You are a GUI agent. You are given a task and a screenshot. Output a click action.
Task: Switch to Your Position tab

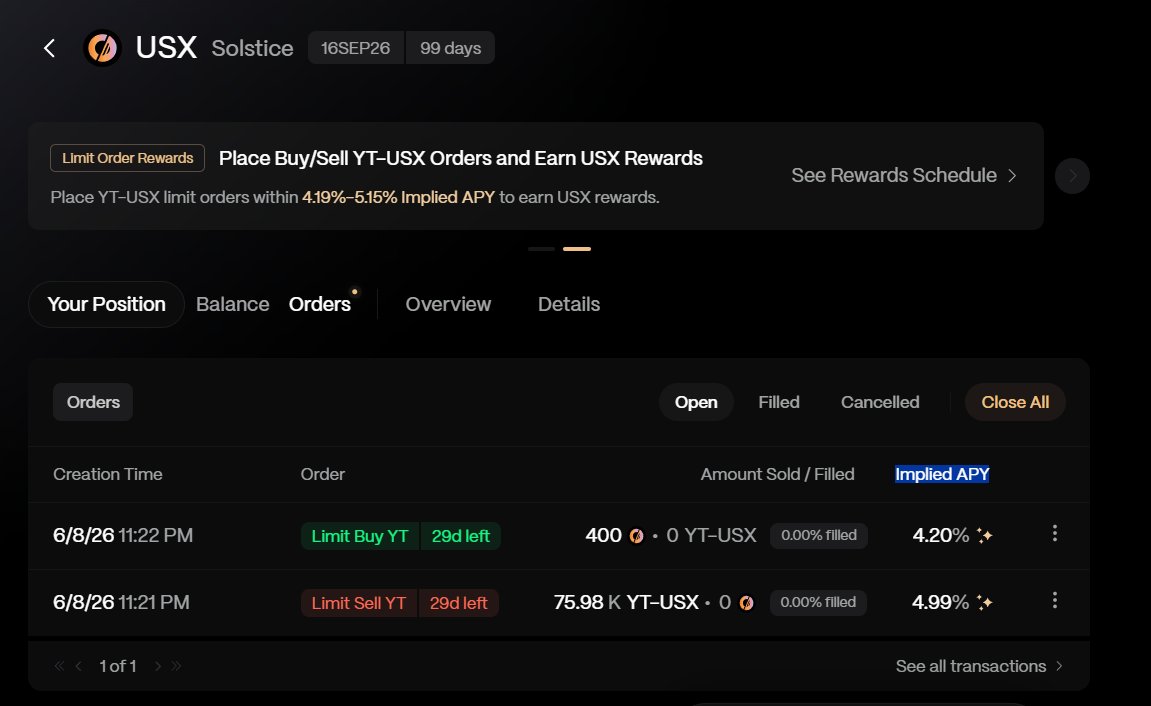click(x=106, y=304)
